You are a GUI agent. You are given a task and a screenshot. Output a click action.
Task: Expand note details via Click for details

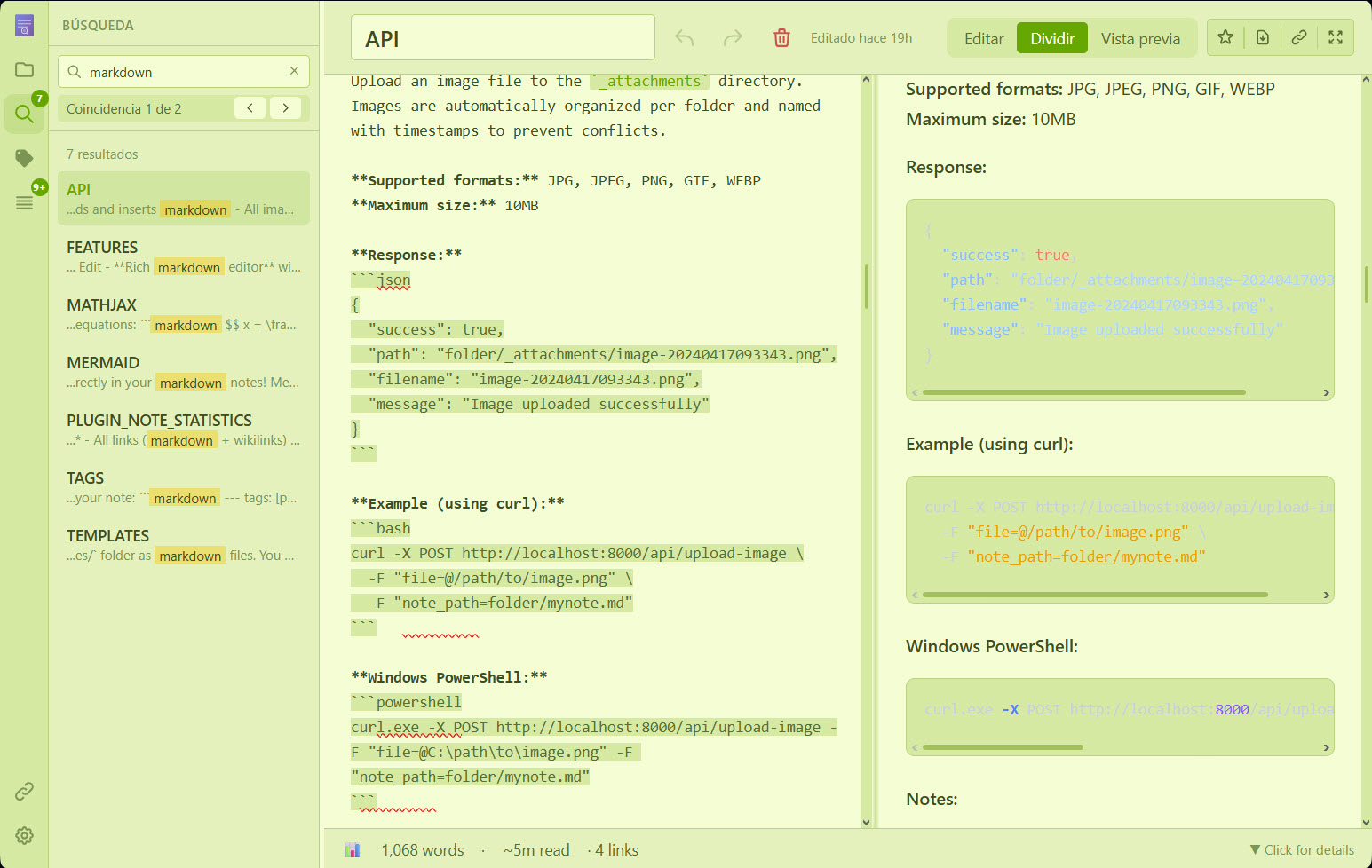point(1302,849)
